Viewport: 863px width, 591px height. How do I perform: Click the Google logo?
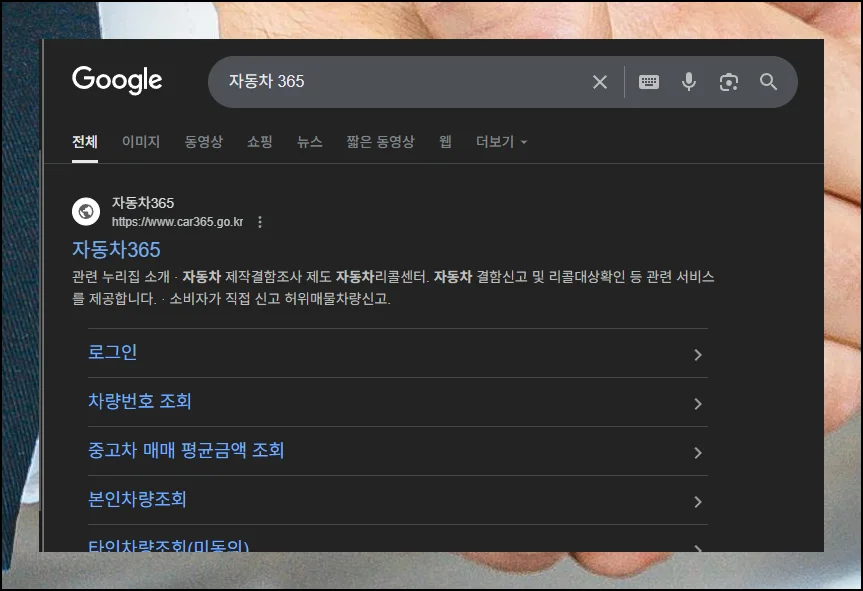(x=117, y=80)
